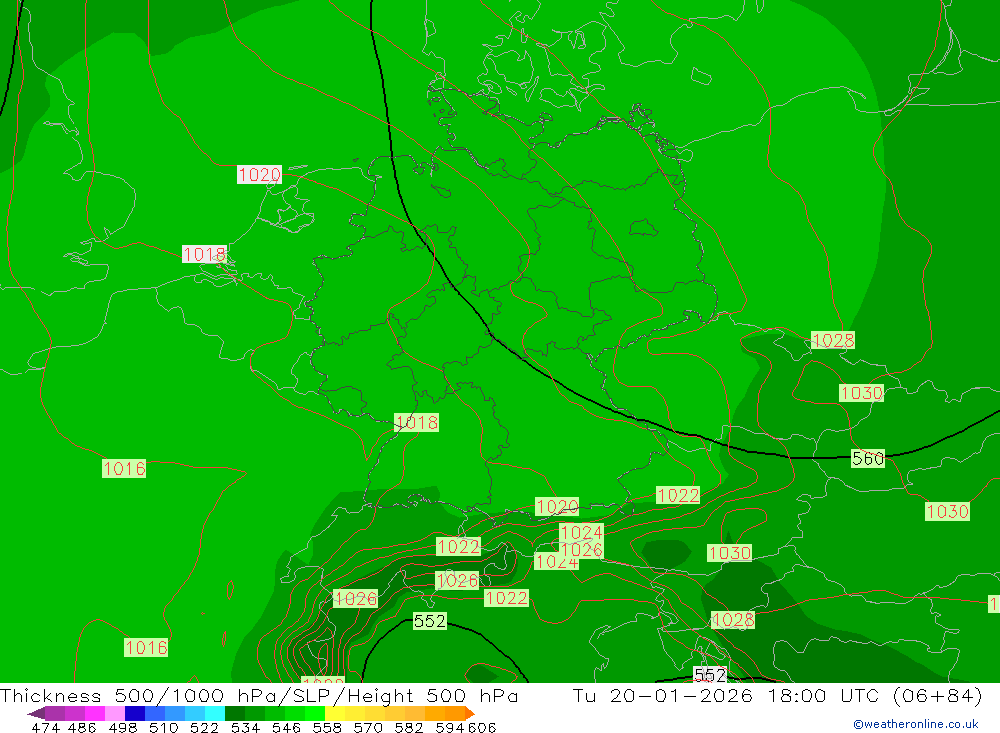Screen dimensions: 1000x733
Task: Click the legend value 606
Action: click(x=482, y=727)
